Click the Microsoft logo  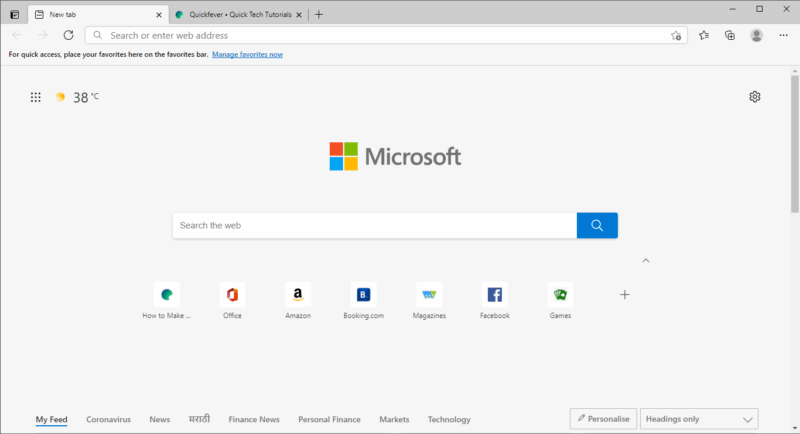click(395, 156)
